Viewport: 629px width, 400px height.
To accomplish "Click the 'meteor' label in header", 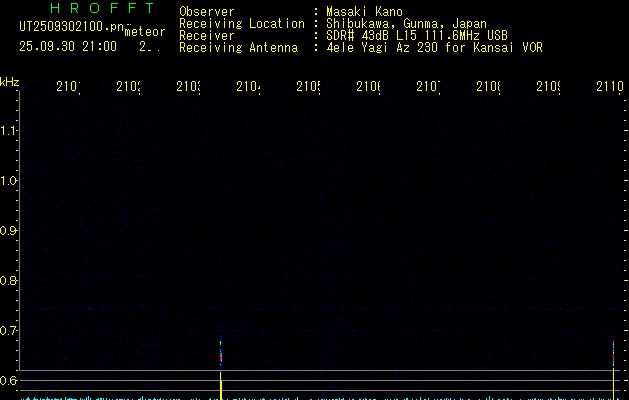I will click(144, 32).
